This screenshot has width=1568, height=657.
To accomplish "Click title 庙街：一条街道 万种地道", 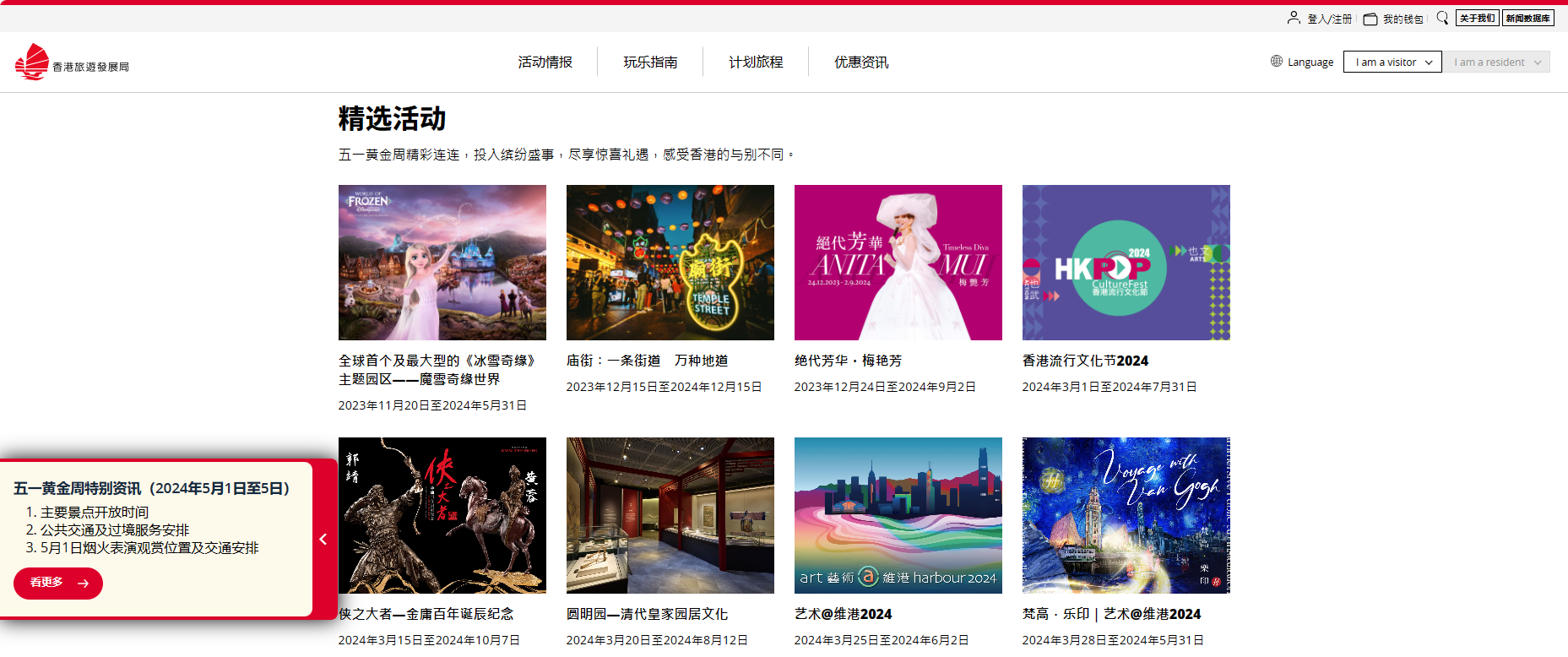I will coord(648,361).
